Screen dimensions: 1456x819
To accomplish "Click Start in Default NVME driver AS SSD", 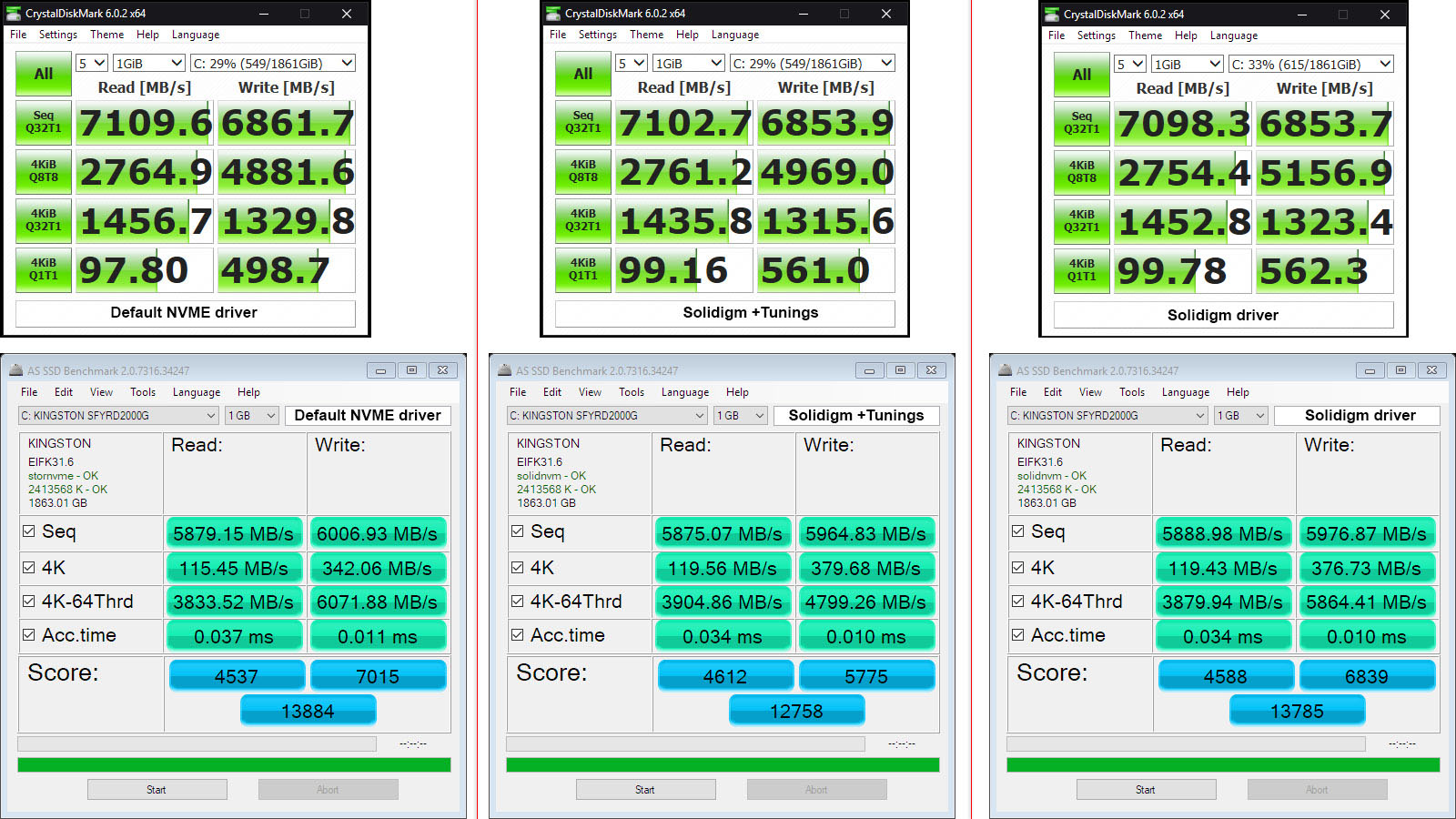I will (x=157, y=790).
